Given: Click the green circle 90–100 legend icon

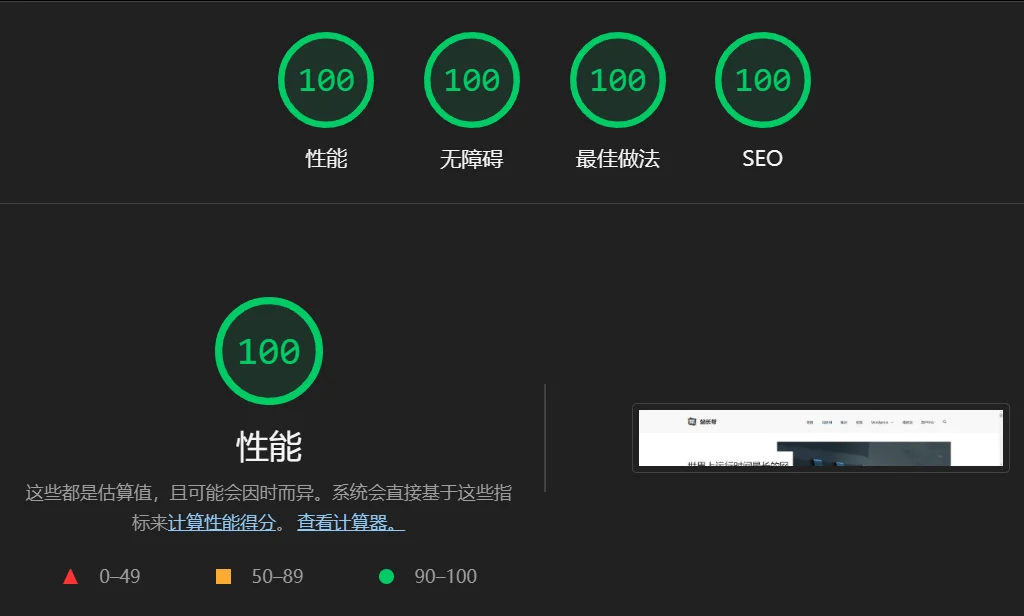Looking at the screenshot, I should [386, 577].
